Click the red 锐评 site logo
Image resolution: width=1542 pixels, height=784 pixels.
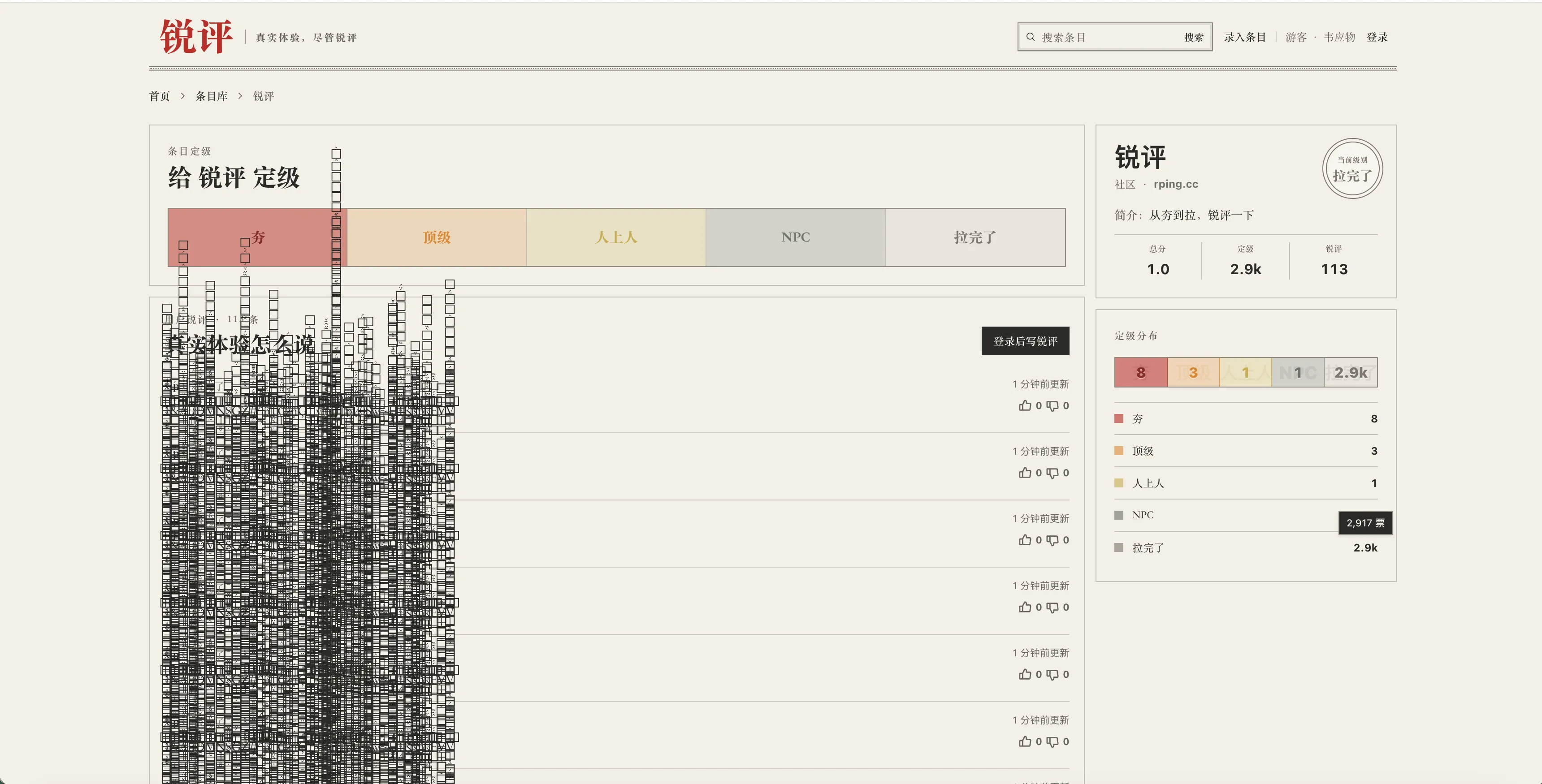pos(196,36)
